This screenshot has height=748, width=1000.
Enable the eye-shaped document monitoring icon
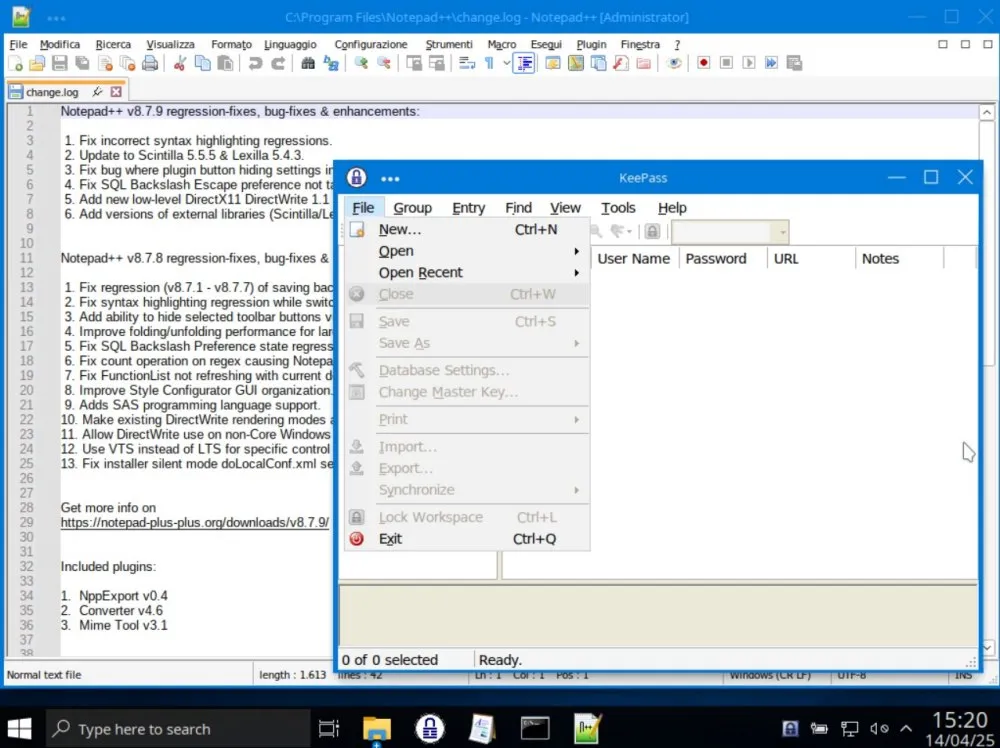point(674,63)
